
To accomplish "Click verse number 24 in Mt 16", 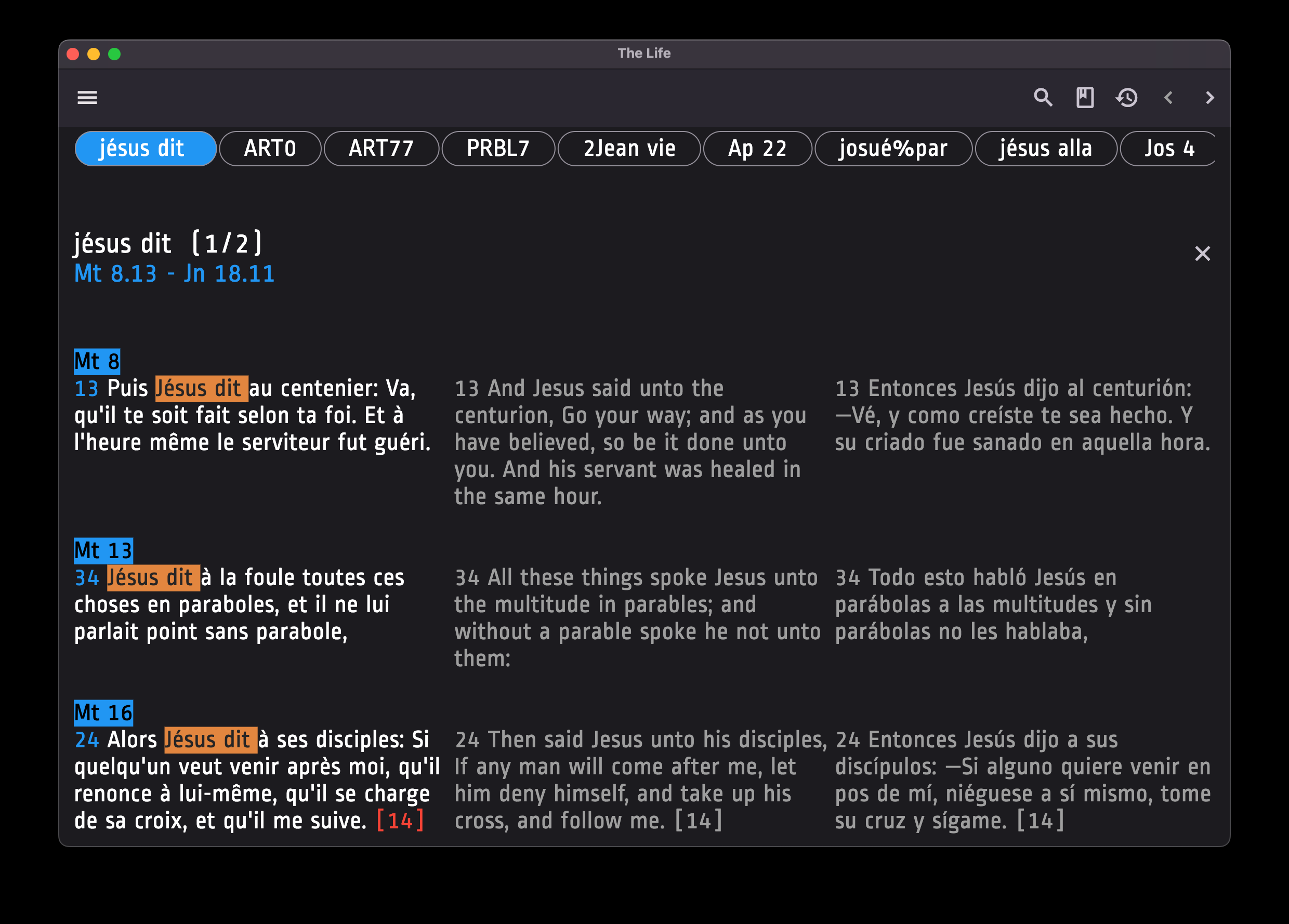I will [86, 740].
